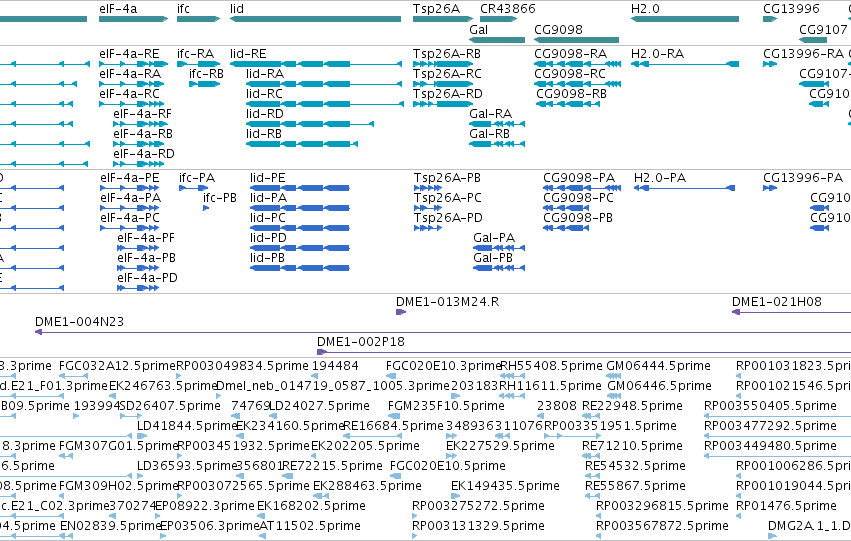
Task: Click the ifc-RA transcript
Action: click(x=195, y=54)
